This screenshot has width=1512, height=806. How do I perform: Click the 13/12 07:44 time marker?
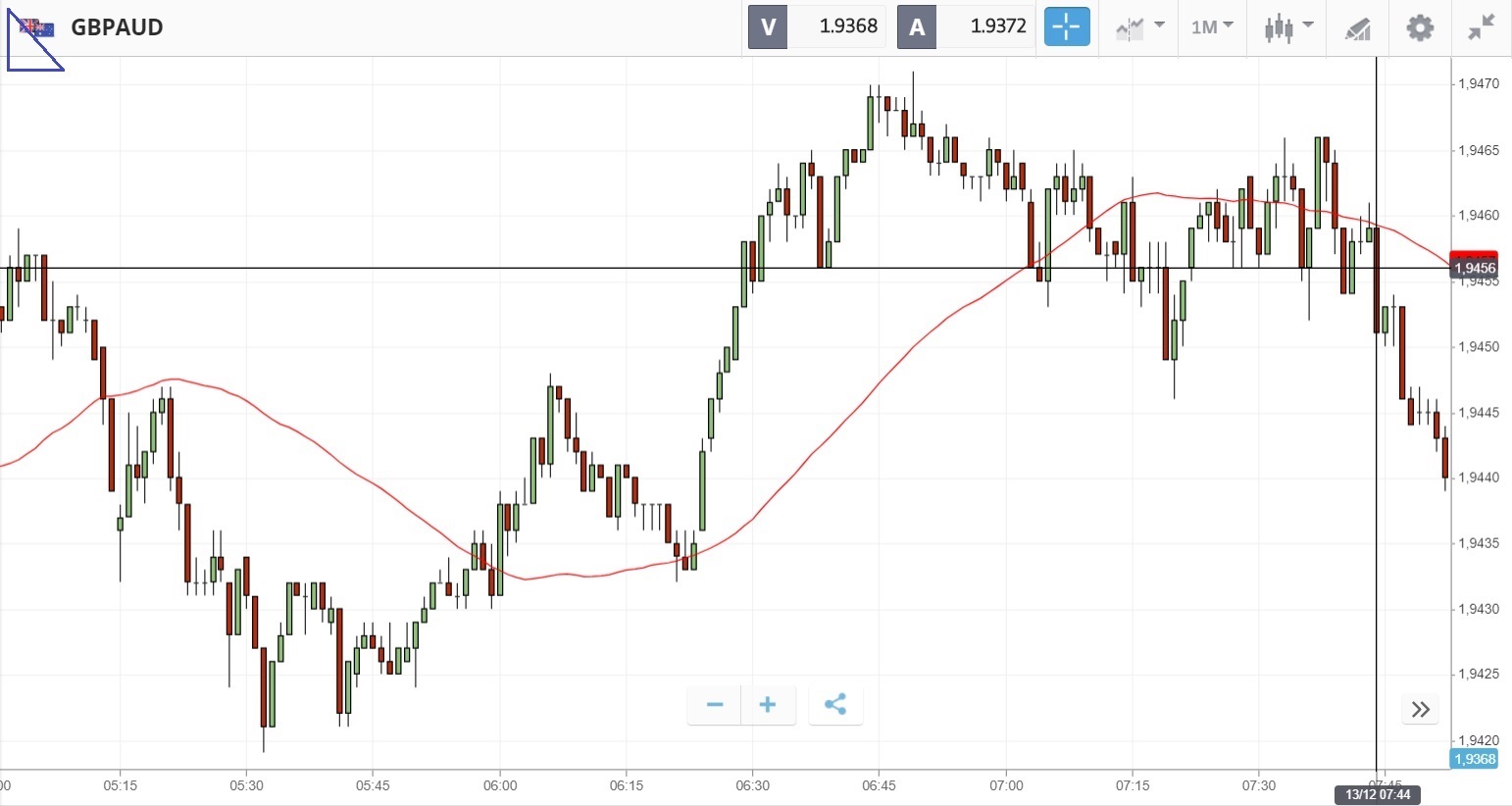pyautogui.click(x=1378, y=794)
